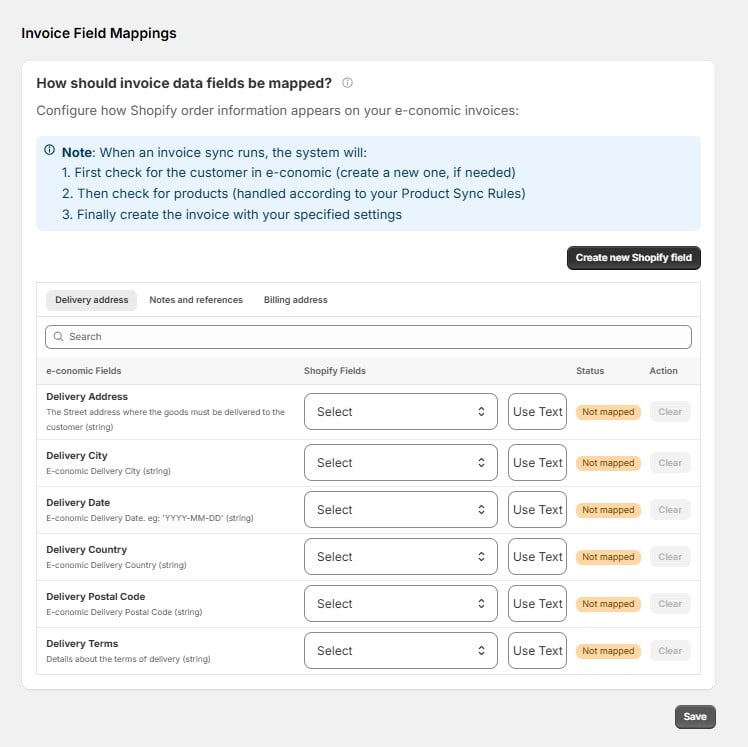748x747 pixels.
Task: Click Use Text for Delivery City
Action: 538,463
